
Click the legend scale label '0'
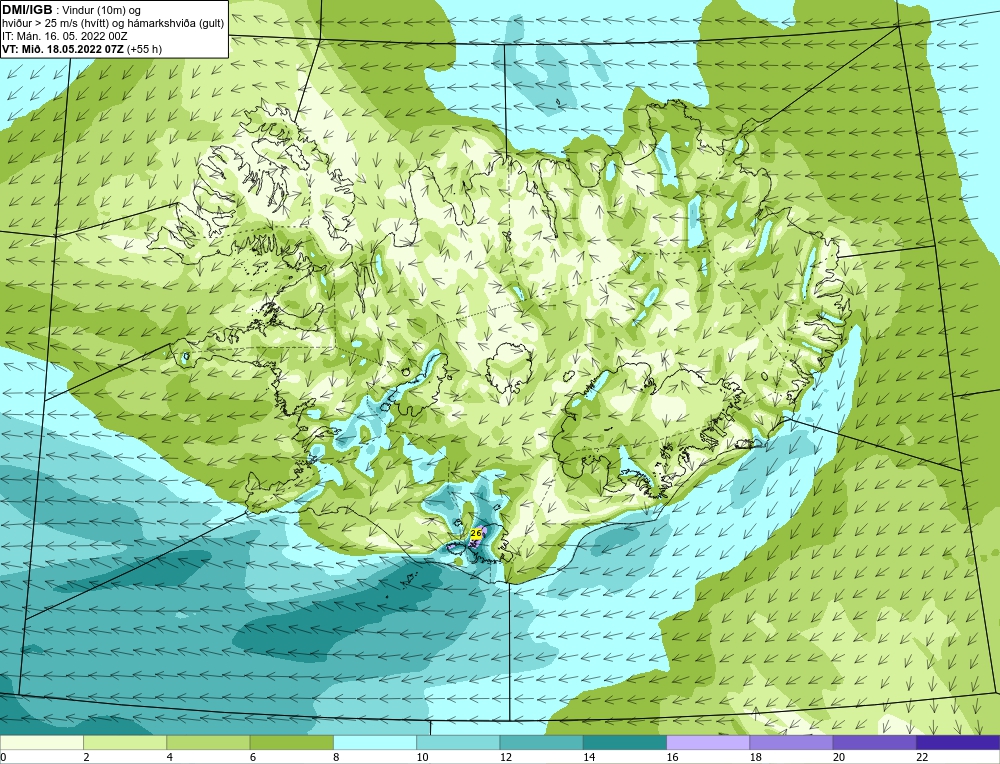(x=3, y=757)
